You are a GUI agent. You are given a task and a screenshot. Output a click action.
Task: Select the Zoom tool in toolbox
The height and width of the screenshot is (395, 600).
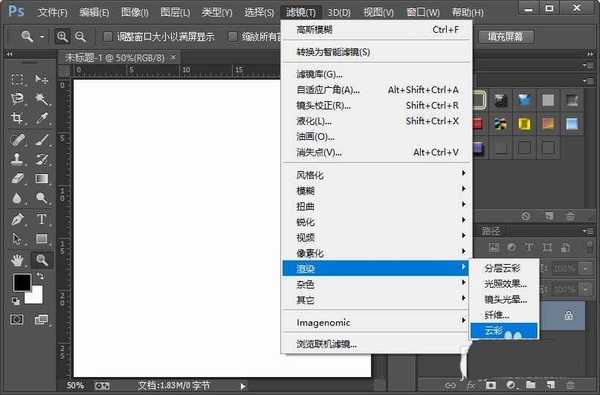(41, 260)
